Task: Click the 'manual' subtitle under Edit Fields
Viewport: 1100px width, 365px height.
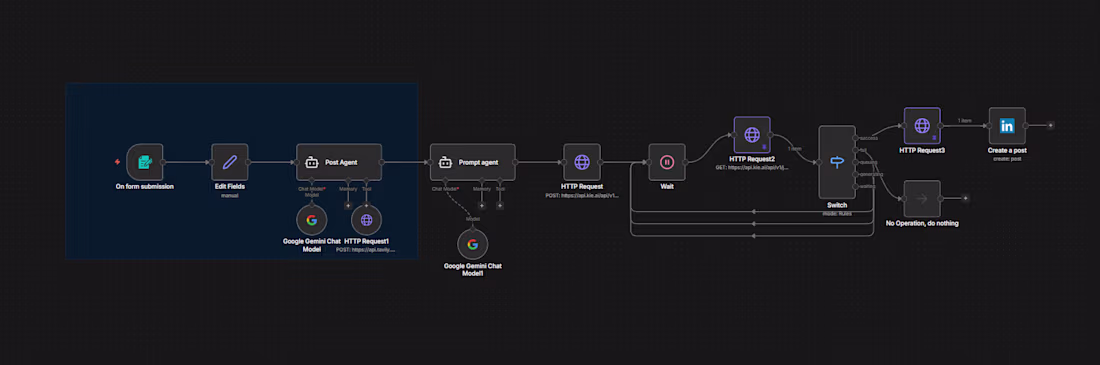Action: point(230,196)
